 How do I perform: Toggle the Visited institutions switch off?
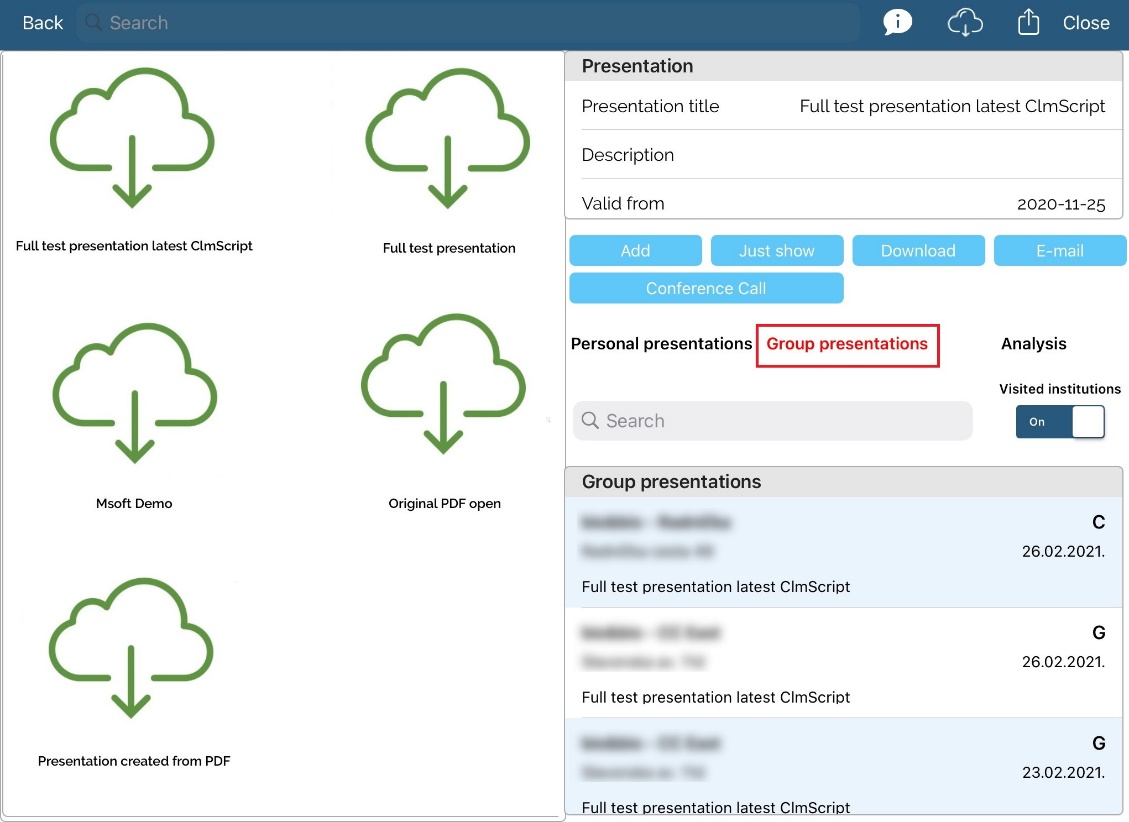pos(1060,422)
